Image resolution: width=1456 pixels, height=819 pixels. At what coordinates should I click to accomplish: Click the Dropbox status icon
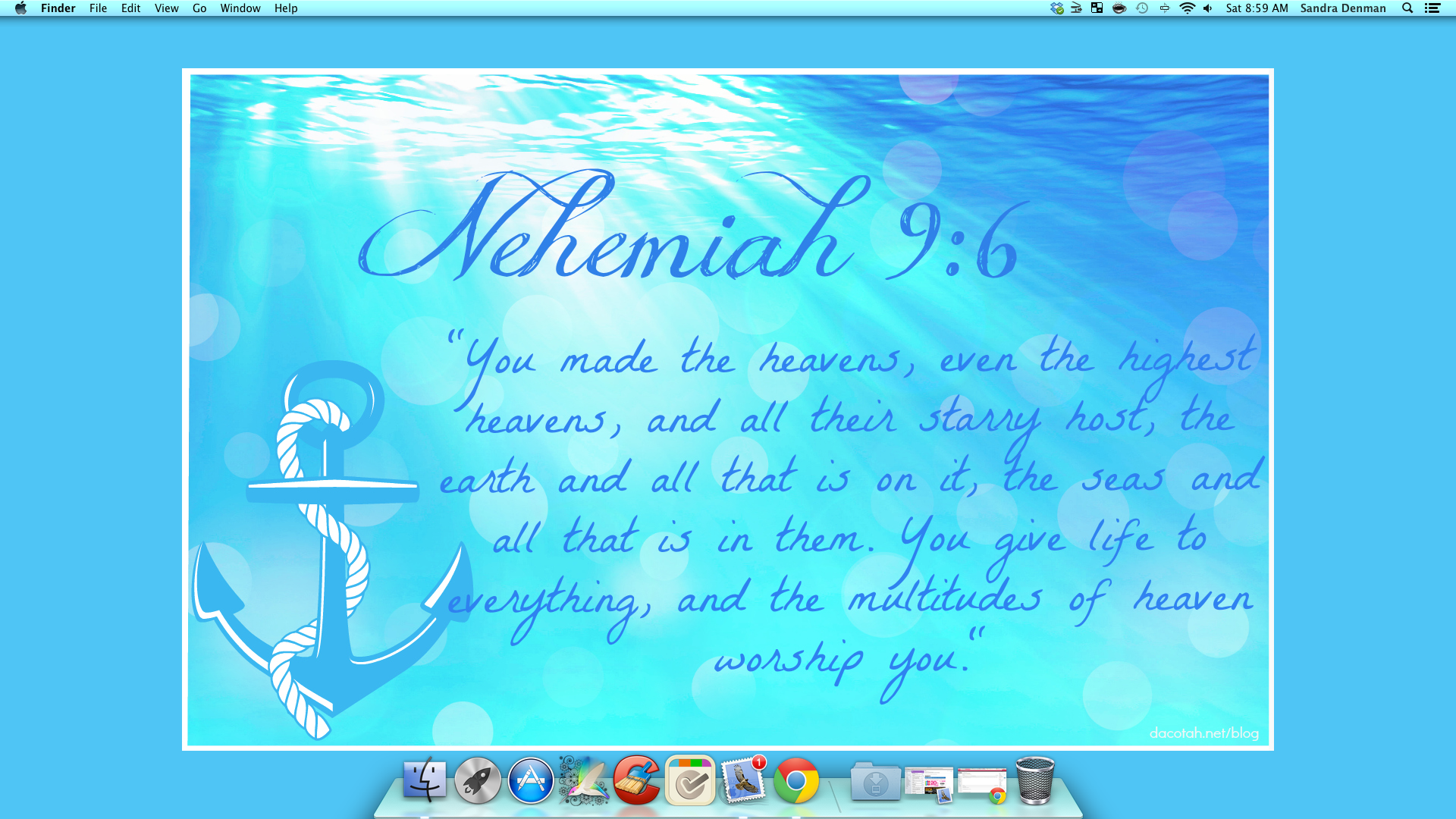tap(1057, 8)
